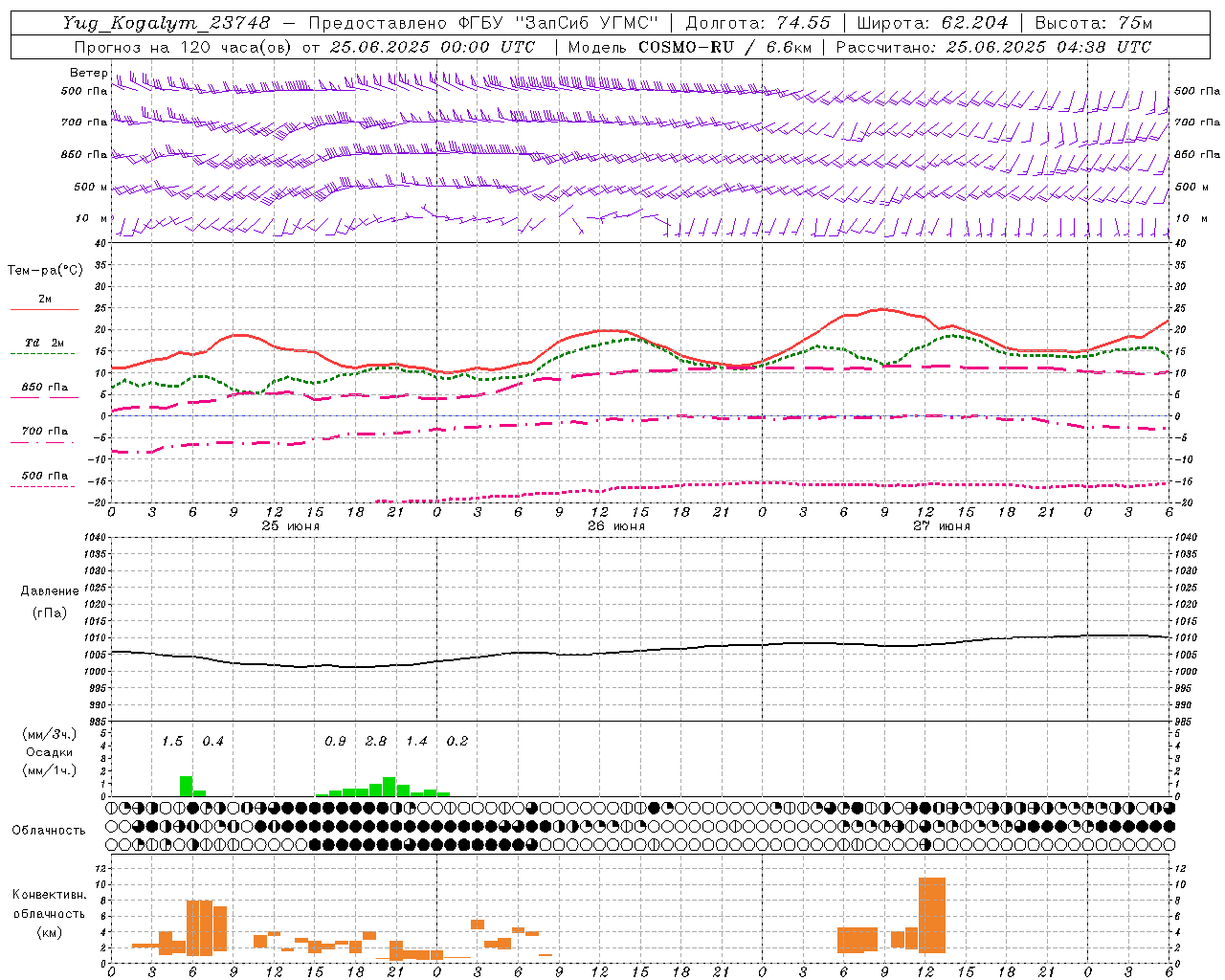
Task: Click the Рассчитано: 25.06.2025 04:38 UTC text
Action: pos(993,47)
